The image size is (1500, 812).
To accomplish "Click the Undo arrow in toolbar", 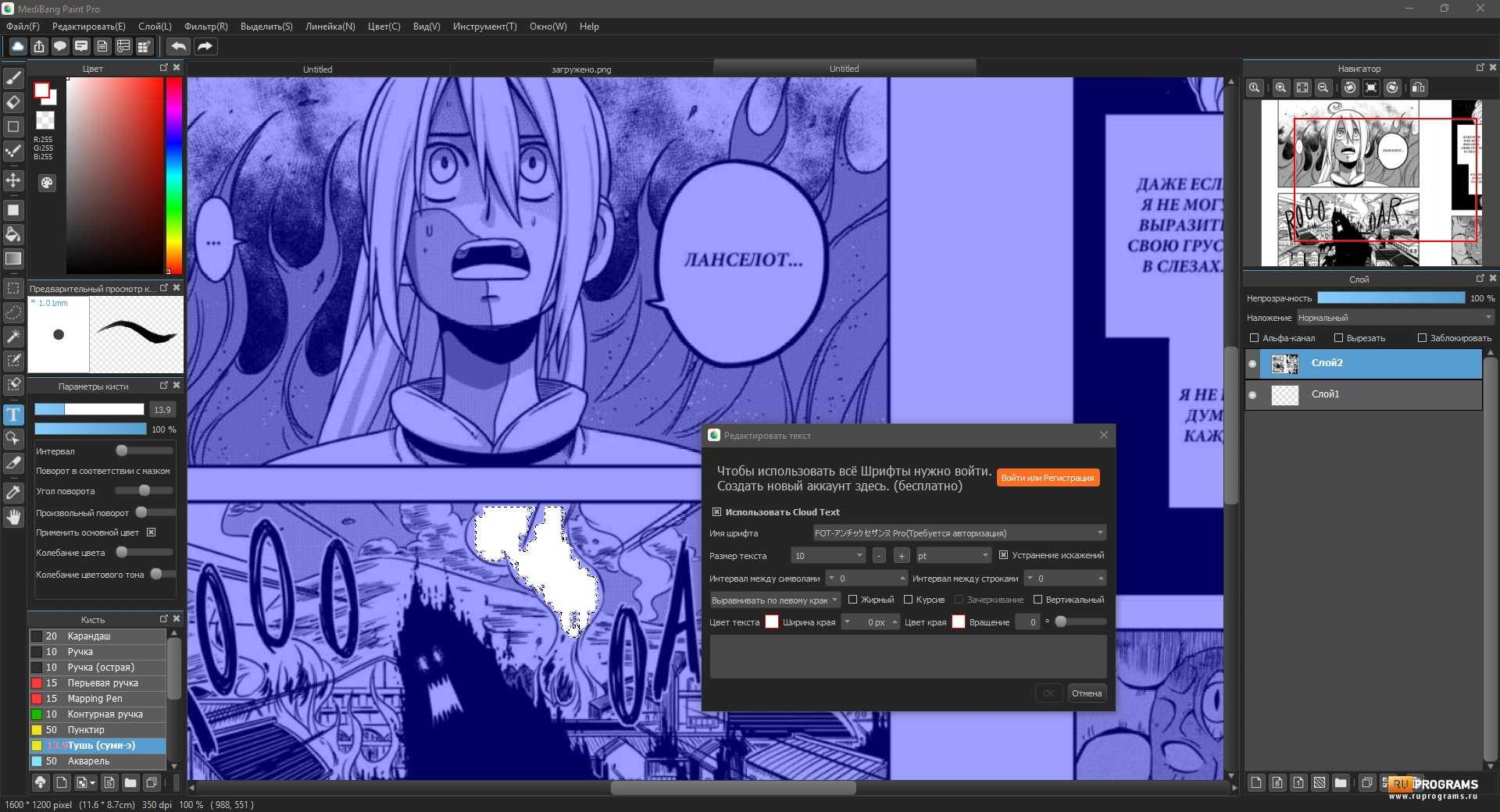I will coord(179,46).
